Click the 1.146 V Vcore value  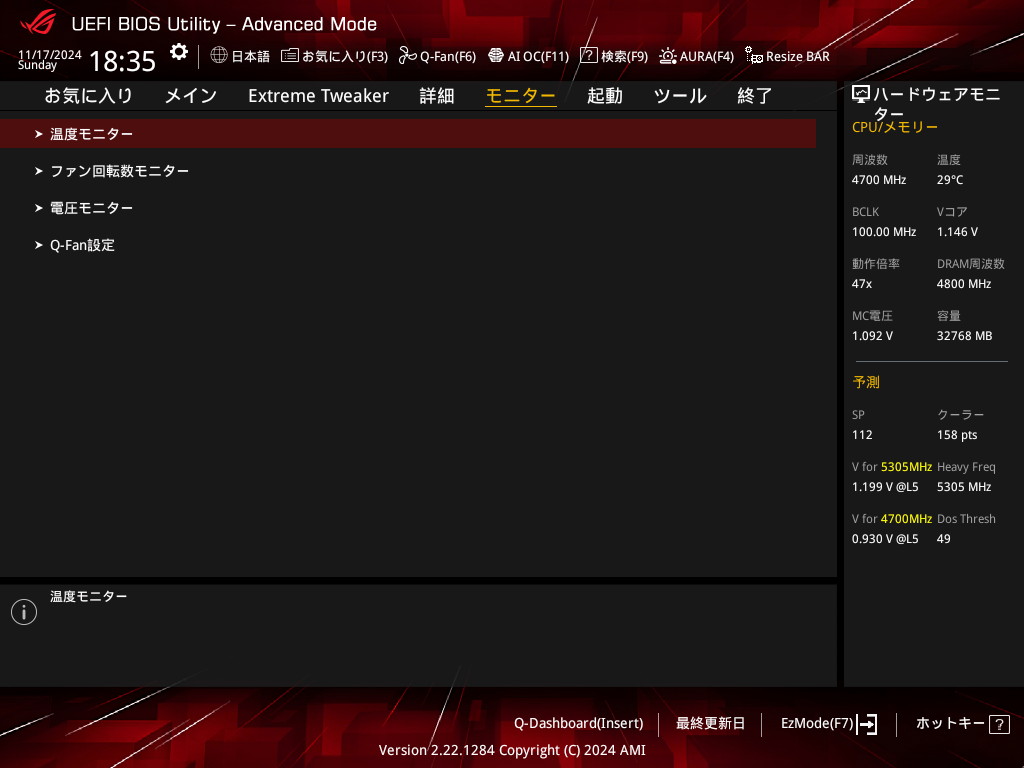point(957,232)
